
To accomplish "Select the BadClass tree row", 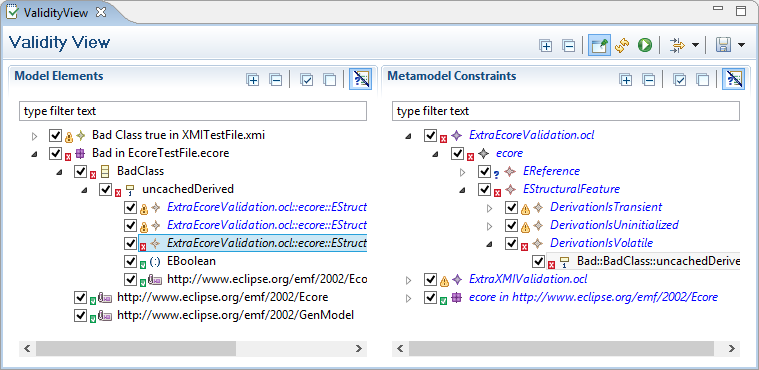I will tap(140, 171).
